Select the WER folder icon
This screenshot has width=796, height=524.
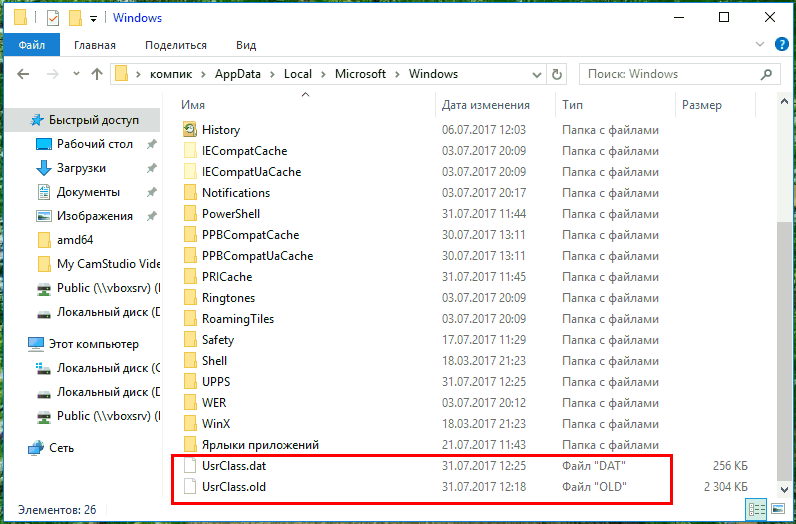pos(190,403)
